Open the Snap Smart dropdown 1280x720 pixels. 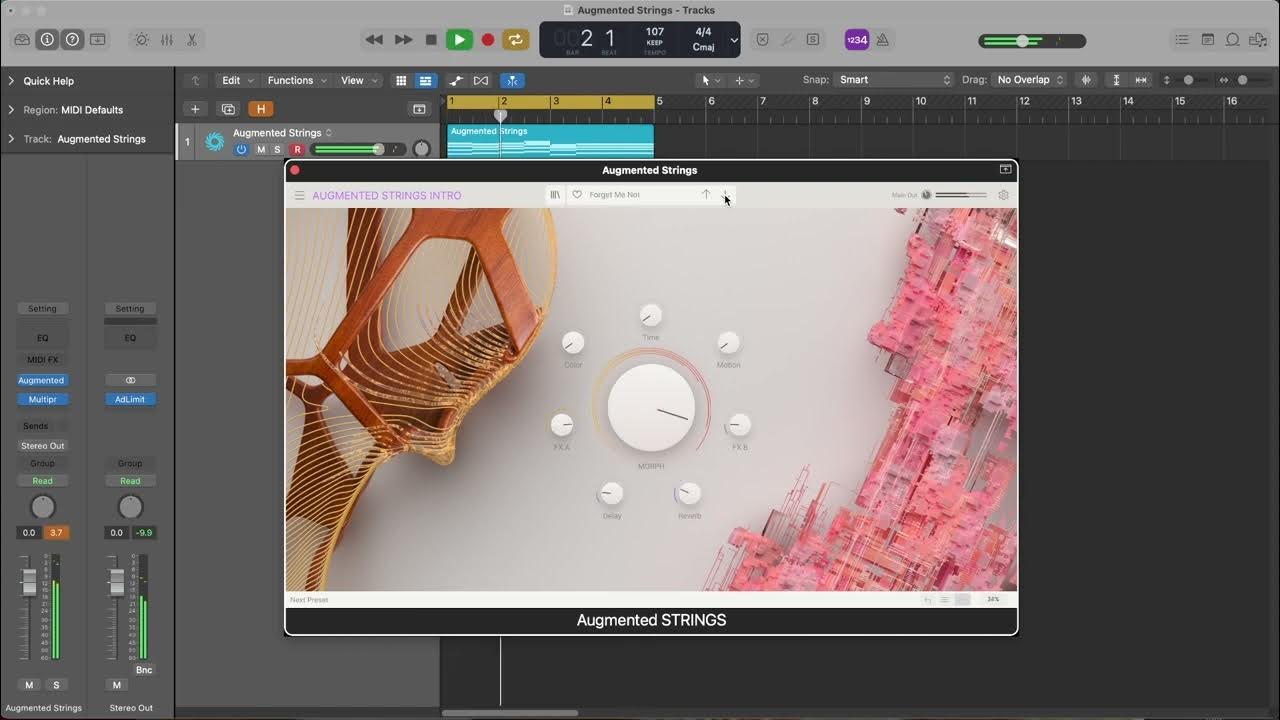tap(895, 80)
